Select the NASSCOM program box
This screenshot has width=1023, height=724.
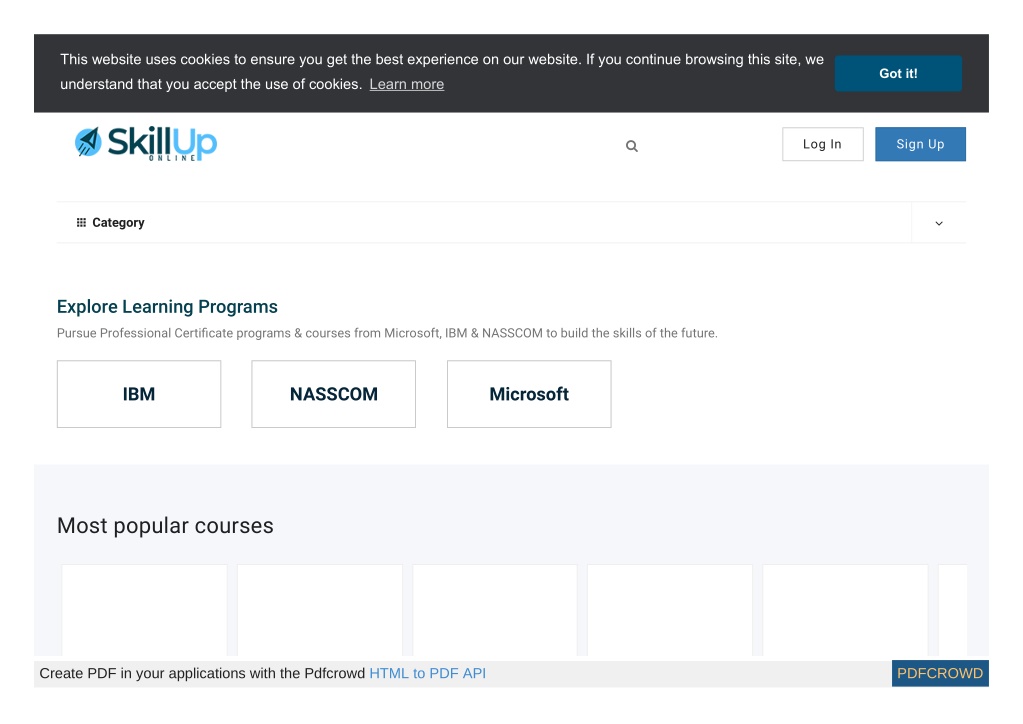333,394
